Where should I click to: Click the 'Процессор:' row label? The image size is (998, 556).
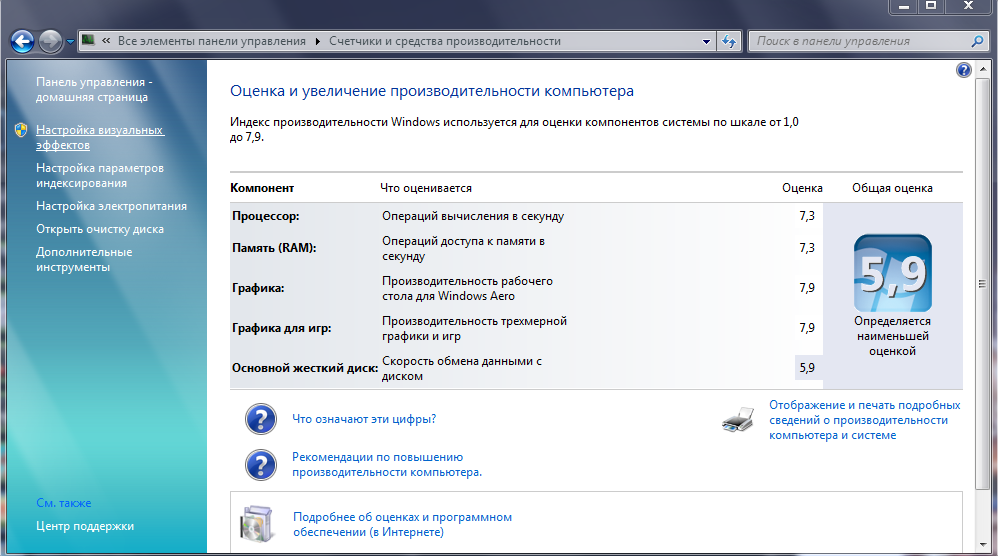(x=265, y=216)
